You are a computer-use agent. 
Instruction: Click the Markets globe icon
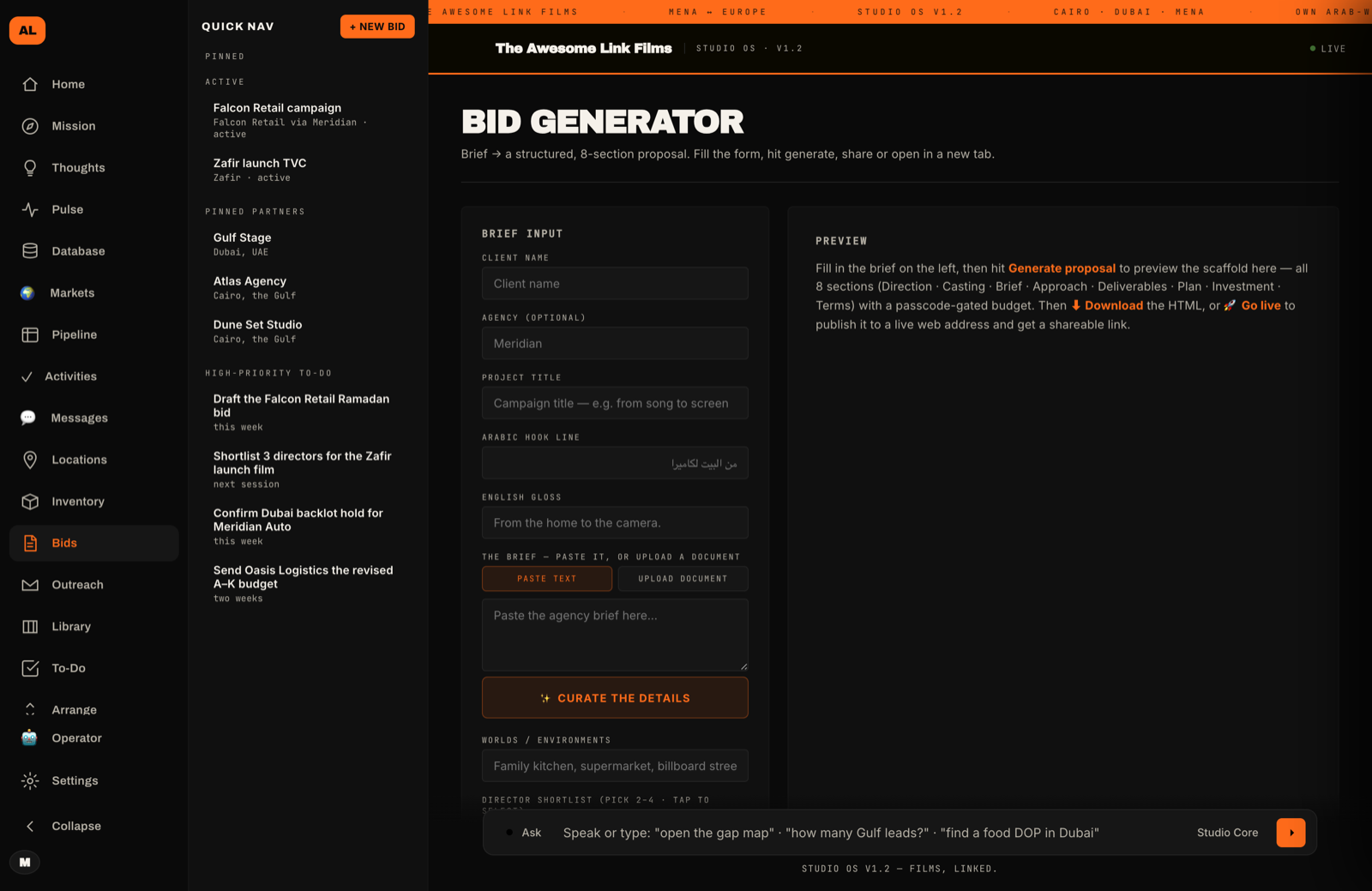28,293
